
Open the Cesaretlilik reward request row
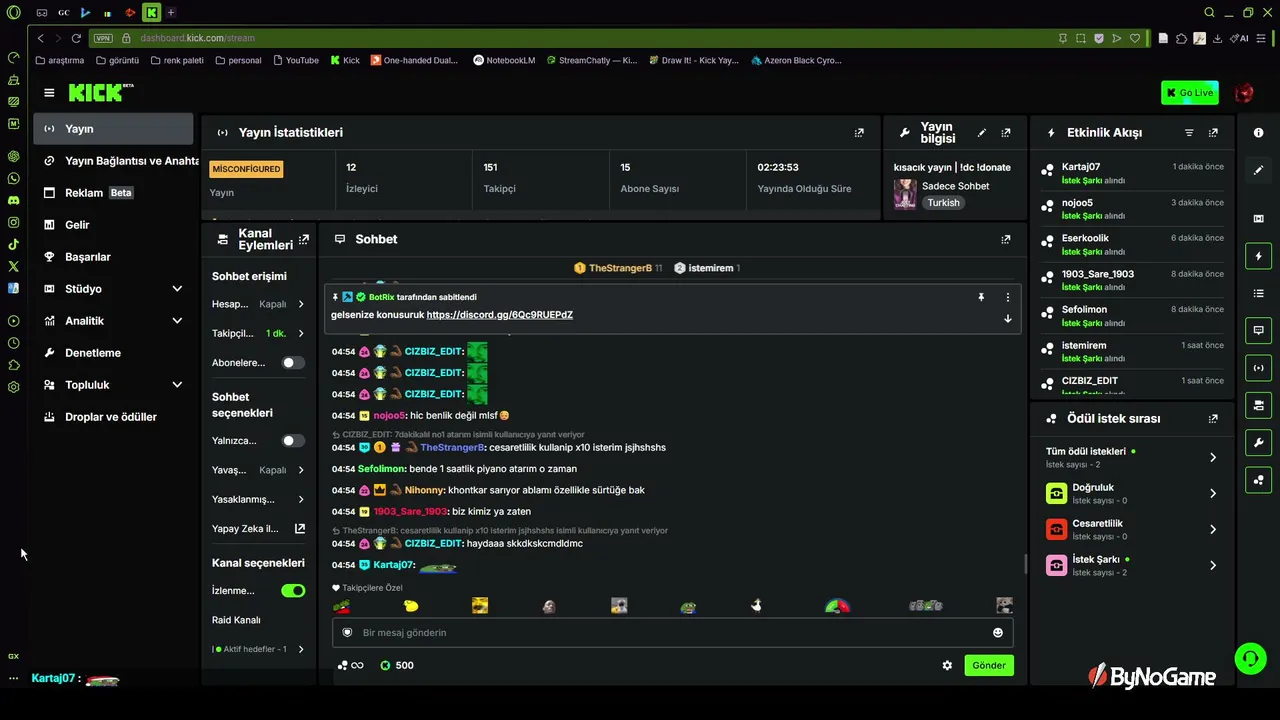point(1131,529)
